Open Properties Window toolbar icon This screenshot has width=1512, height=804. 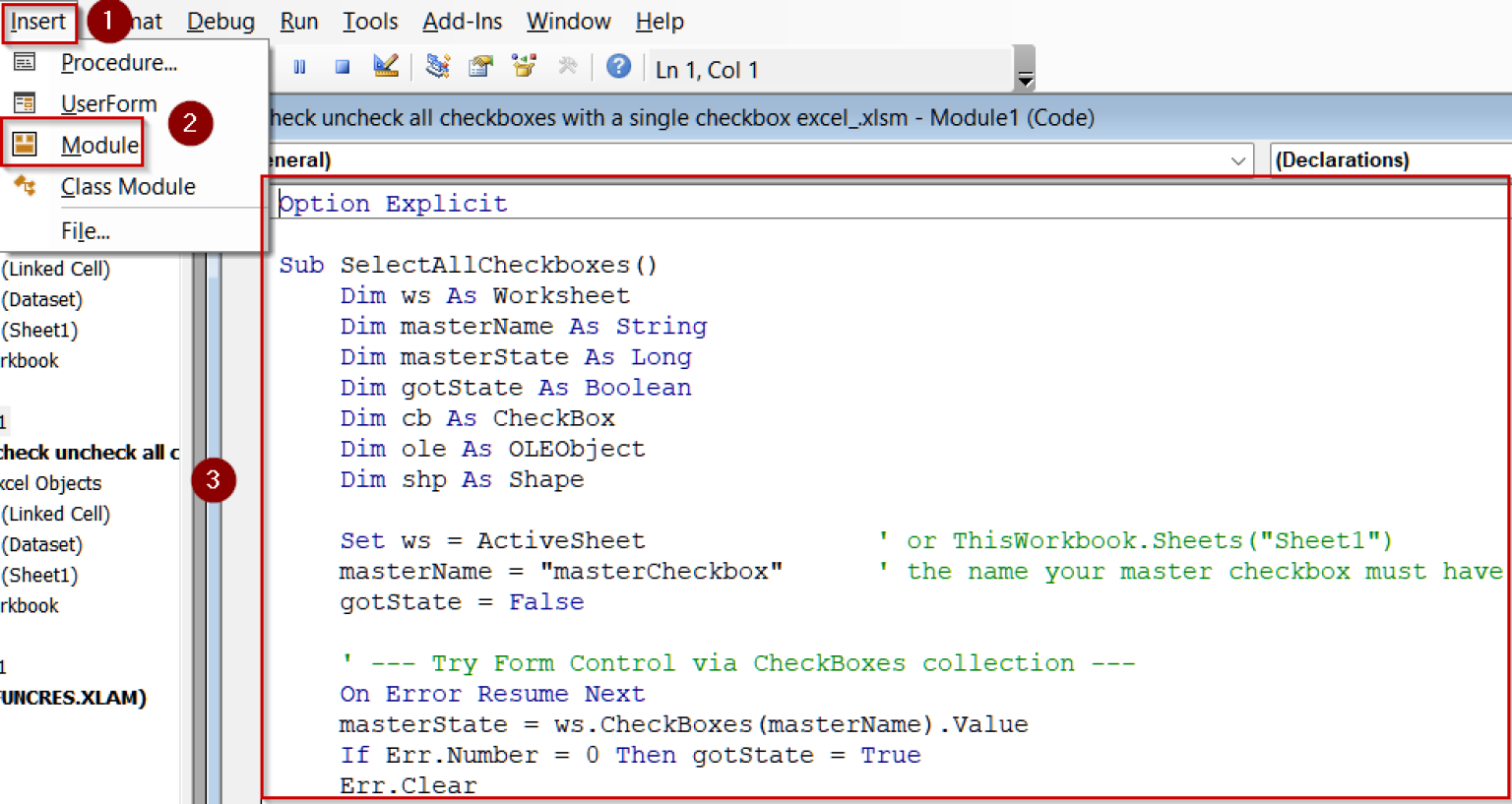[480, 67]
